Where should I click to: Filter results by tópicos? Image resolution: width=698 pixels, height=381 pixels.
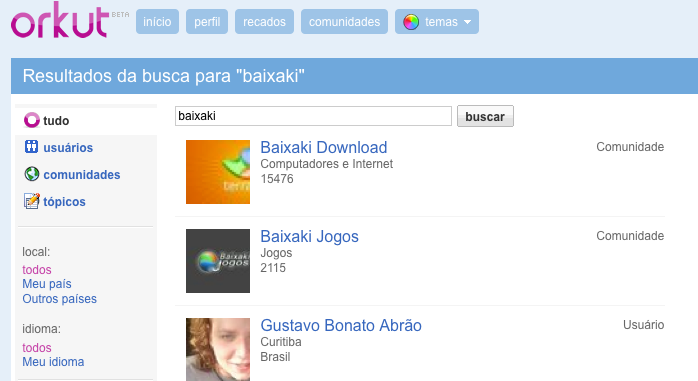pos(65,202)
